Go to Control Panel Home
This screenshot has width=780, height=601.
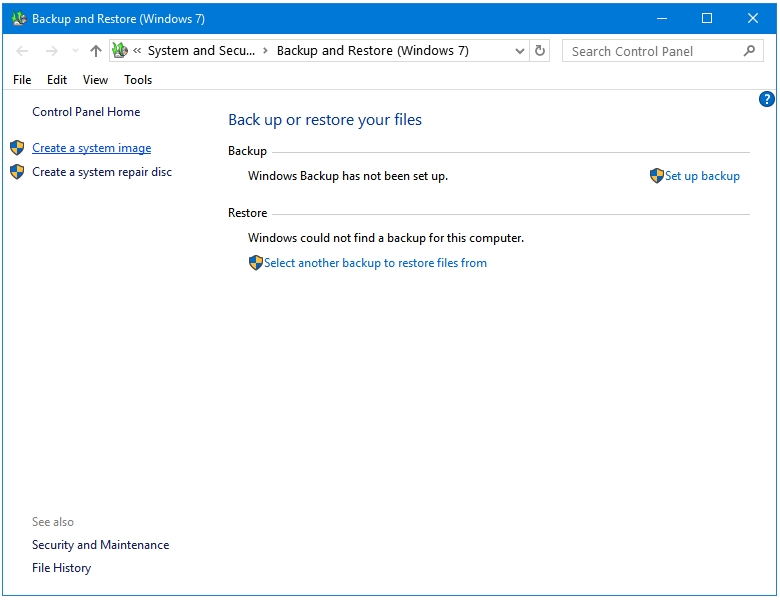click(86, 112)
